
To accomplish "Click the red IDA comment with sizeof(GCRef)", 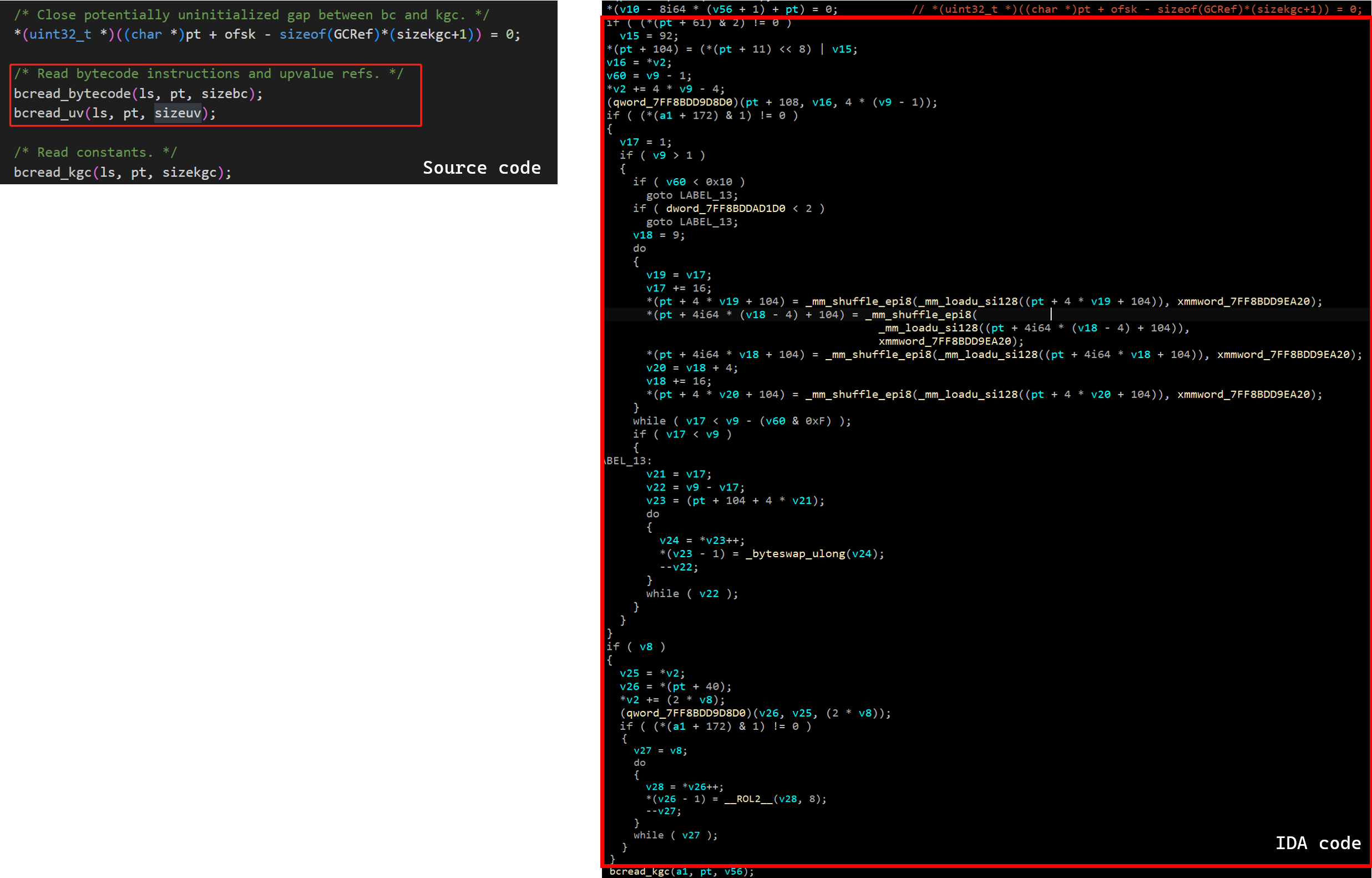I will 1137,9.
